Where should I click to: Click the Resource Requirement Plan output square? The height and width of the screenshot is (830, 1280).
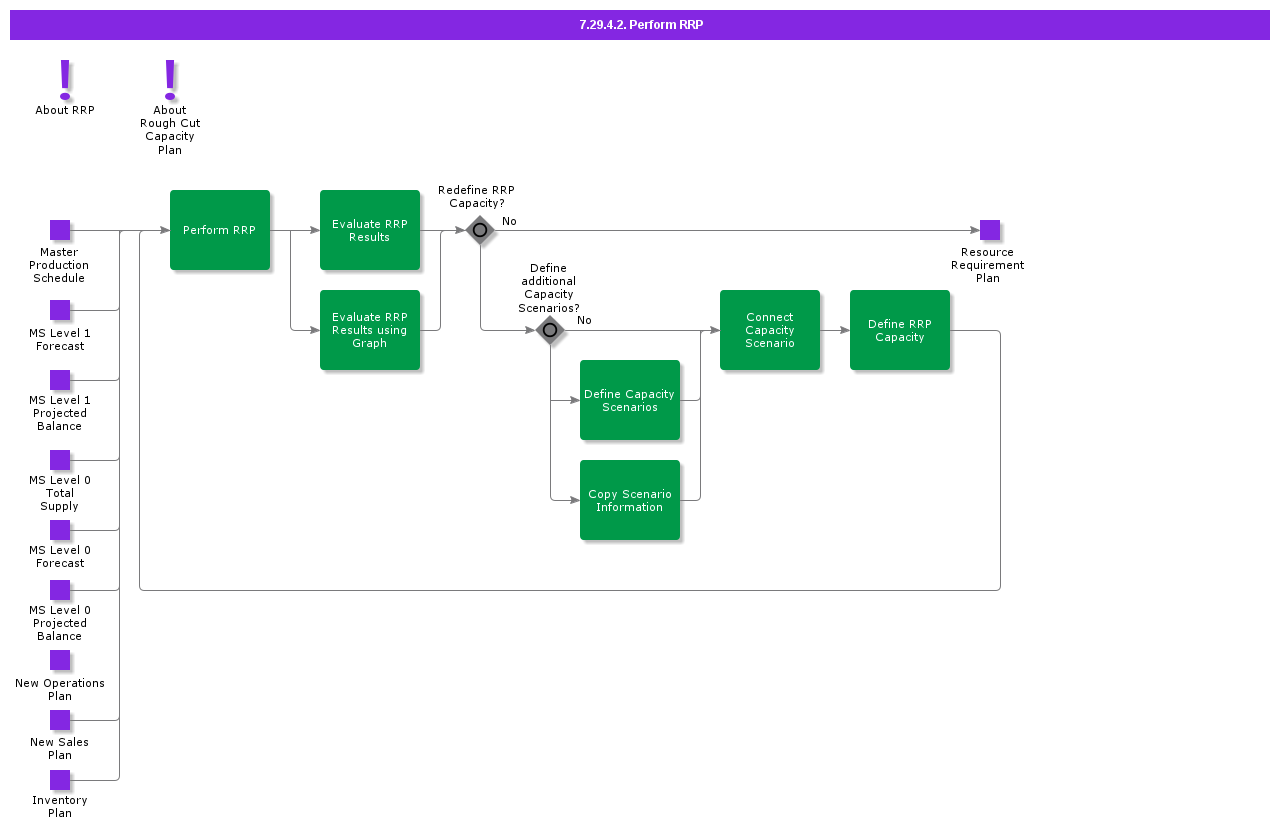[990, 230]
